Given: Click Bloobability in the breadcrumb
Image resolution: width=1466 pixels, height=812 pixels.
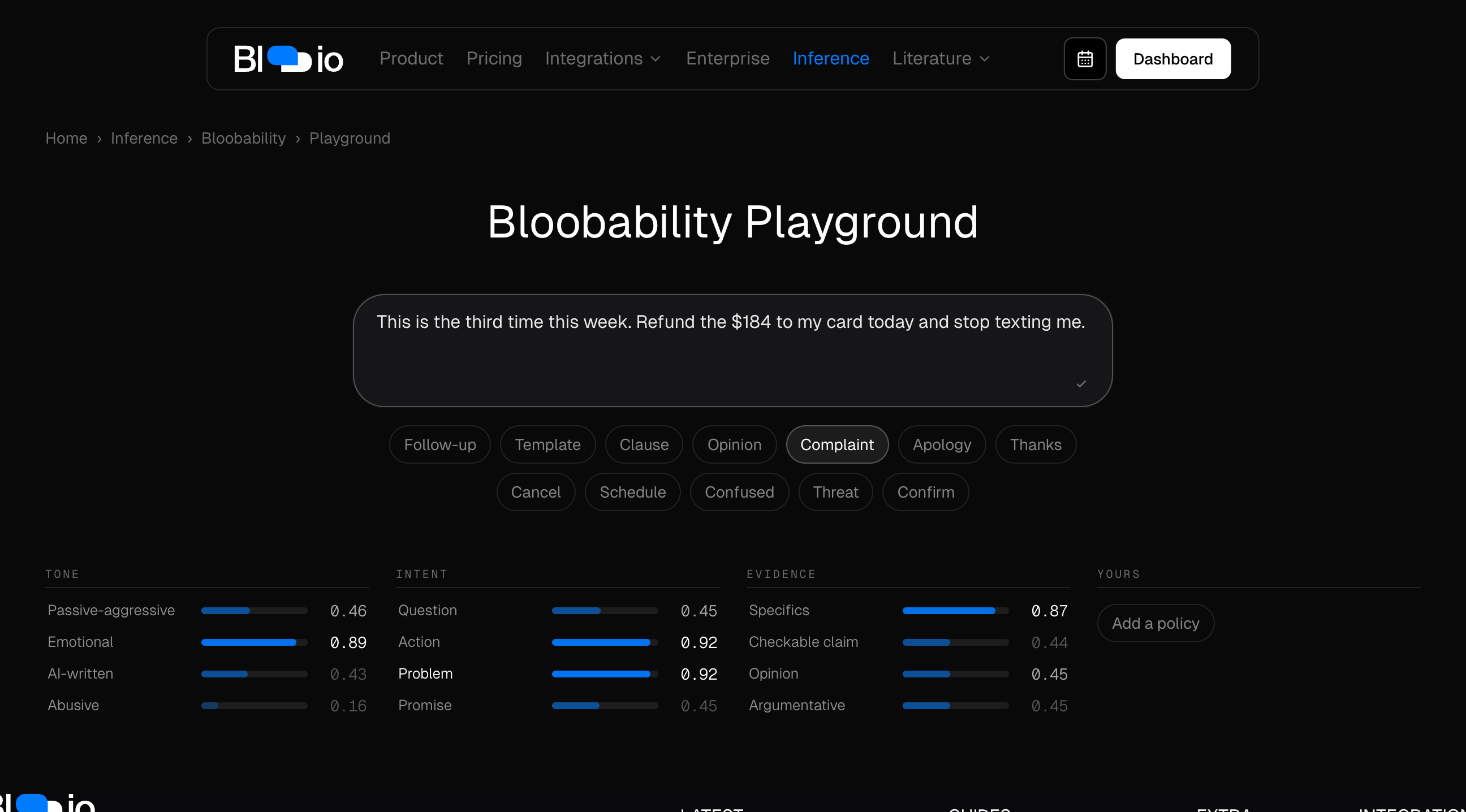Looking at the screenshot, I should click(x=243, y=139).
